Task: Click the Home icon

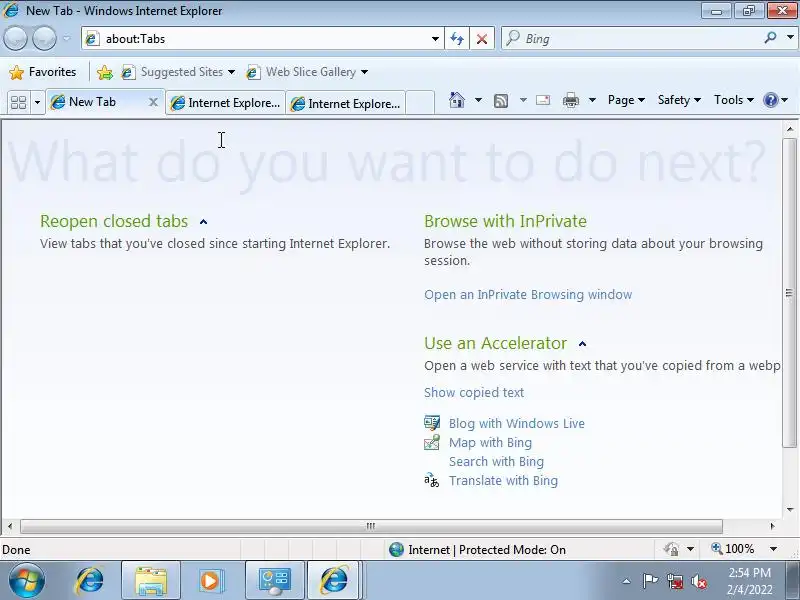Action: coord(457,100)
